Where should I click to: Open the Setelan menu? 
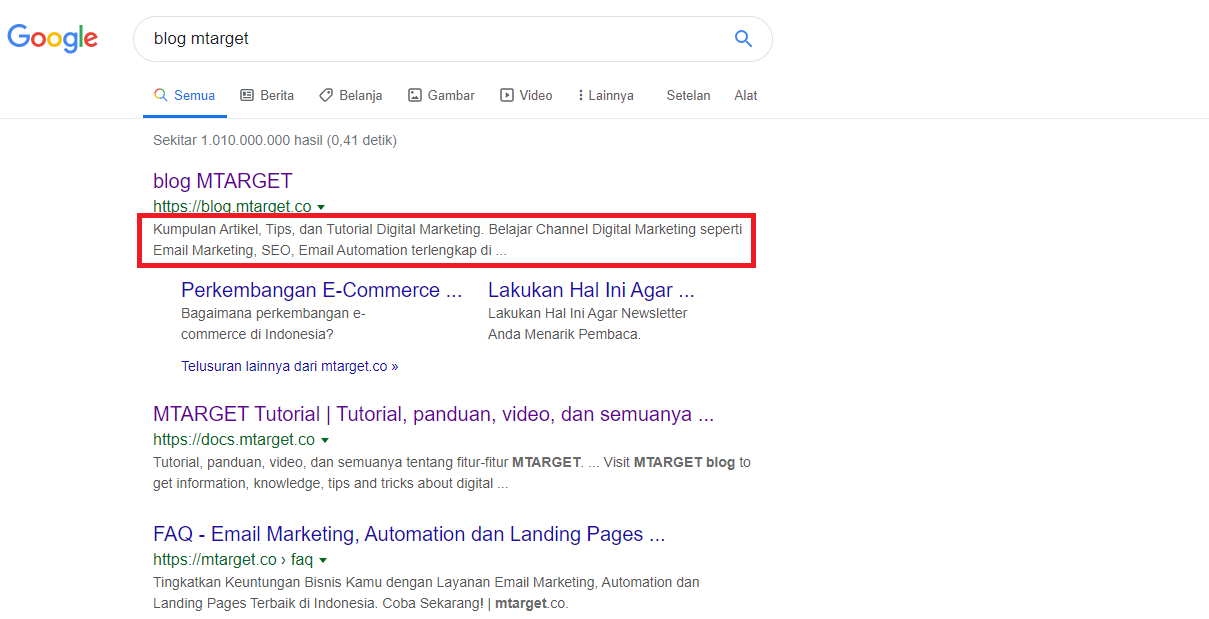pyautogui.click(x=688, y=95)
